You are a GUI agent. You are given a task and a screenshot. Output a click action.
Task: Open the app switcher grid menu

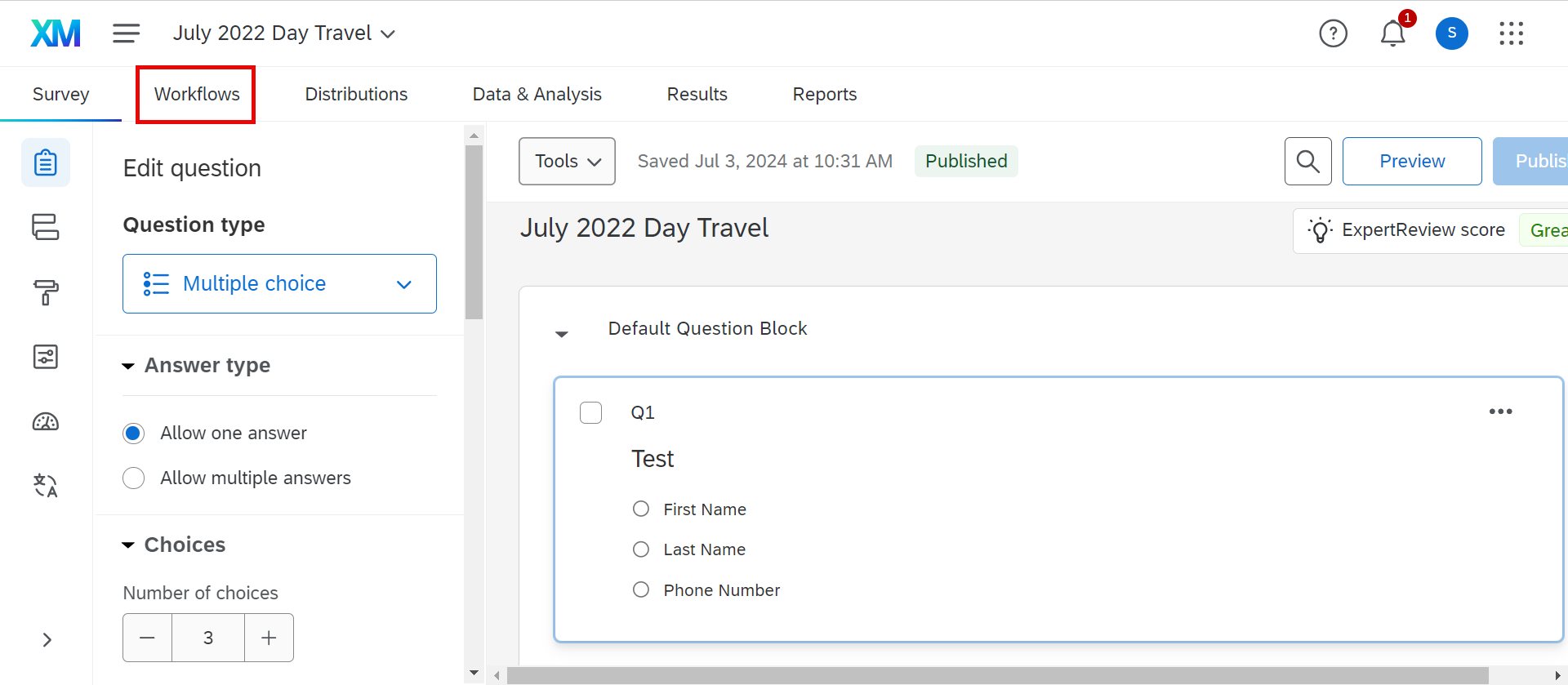tap(1511, 33)
